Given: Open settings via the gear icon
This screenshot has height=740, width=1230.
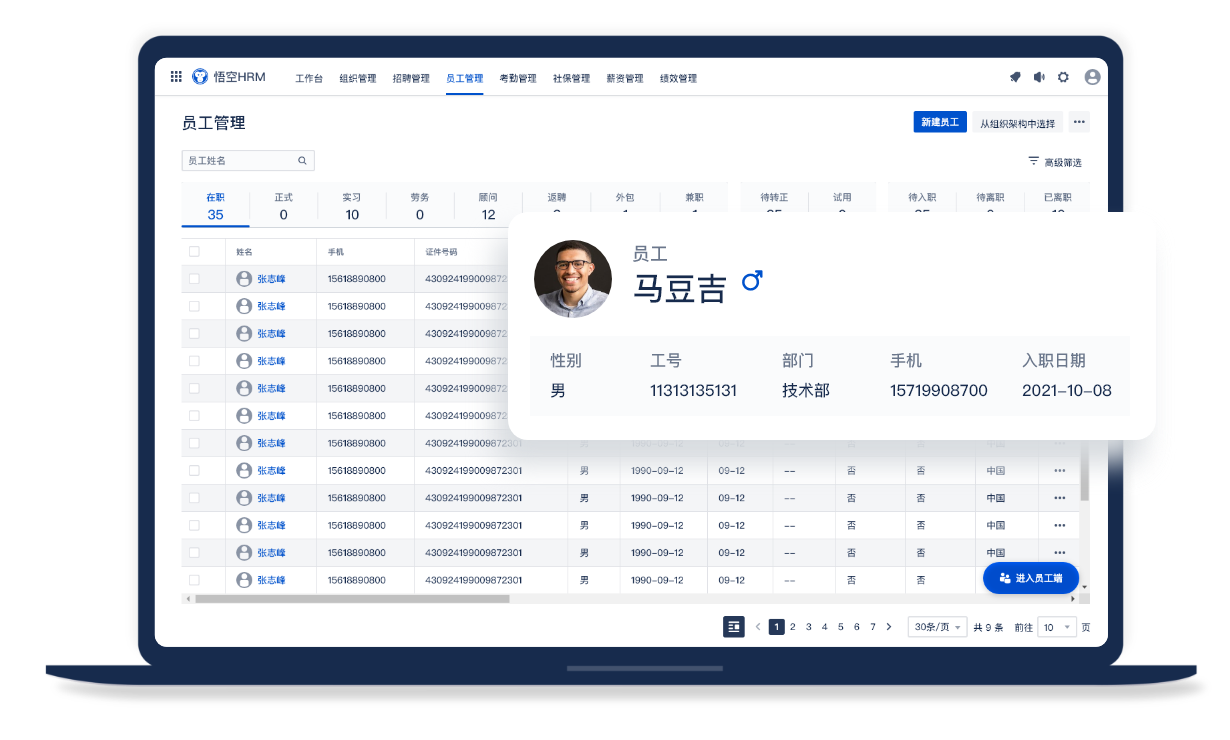Looking at the screenshot, I should point(1063,77).
